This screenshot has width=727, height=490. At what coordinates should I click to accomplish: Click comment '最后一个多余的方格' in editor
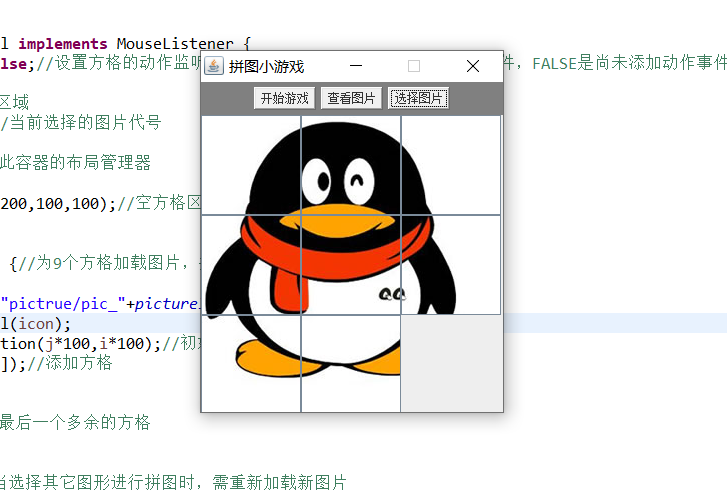[x=75, y=422]
